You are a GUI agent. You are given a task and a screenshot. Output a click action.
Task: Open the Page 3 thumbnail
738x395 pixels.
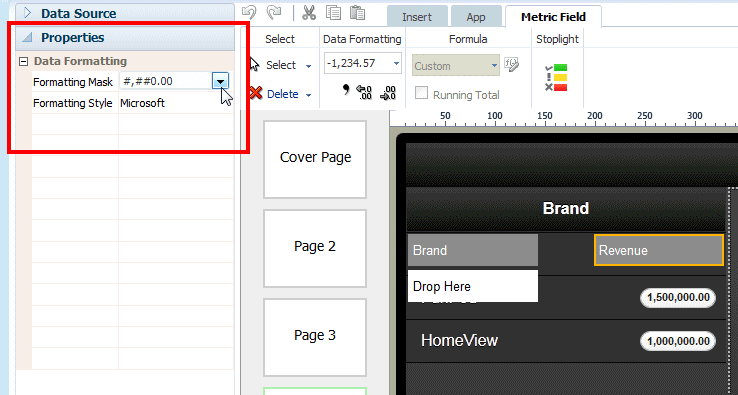(x=315, y=337)
